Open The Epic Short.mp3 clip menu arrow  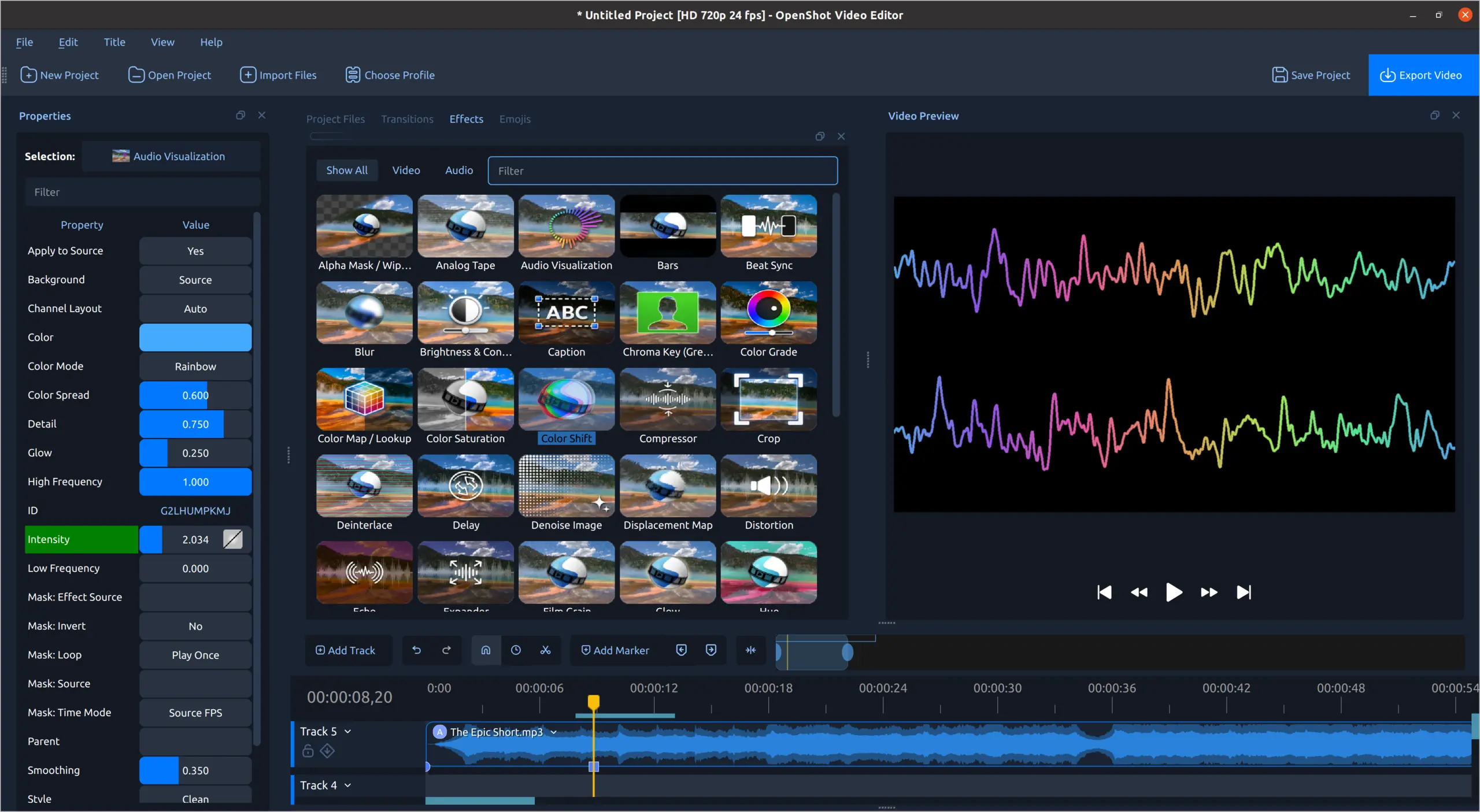[553, 732]
